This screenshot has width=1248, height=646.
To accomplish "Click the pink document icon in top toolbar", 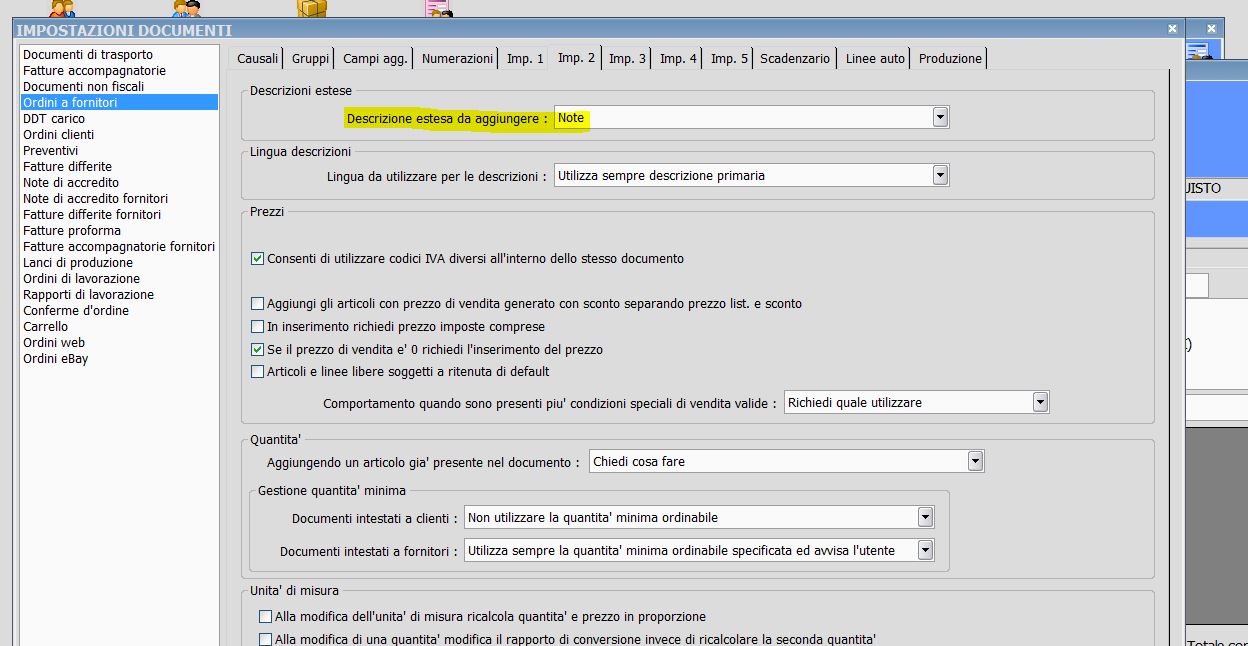I will coord(438,9).
